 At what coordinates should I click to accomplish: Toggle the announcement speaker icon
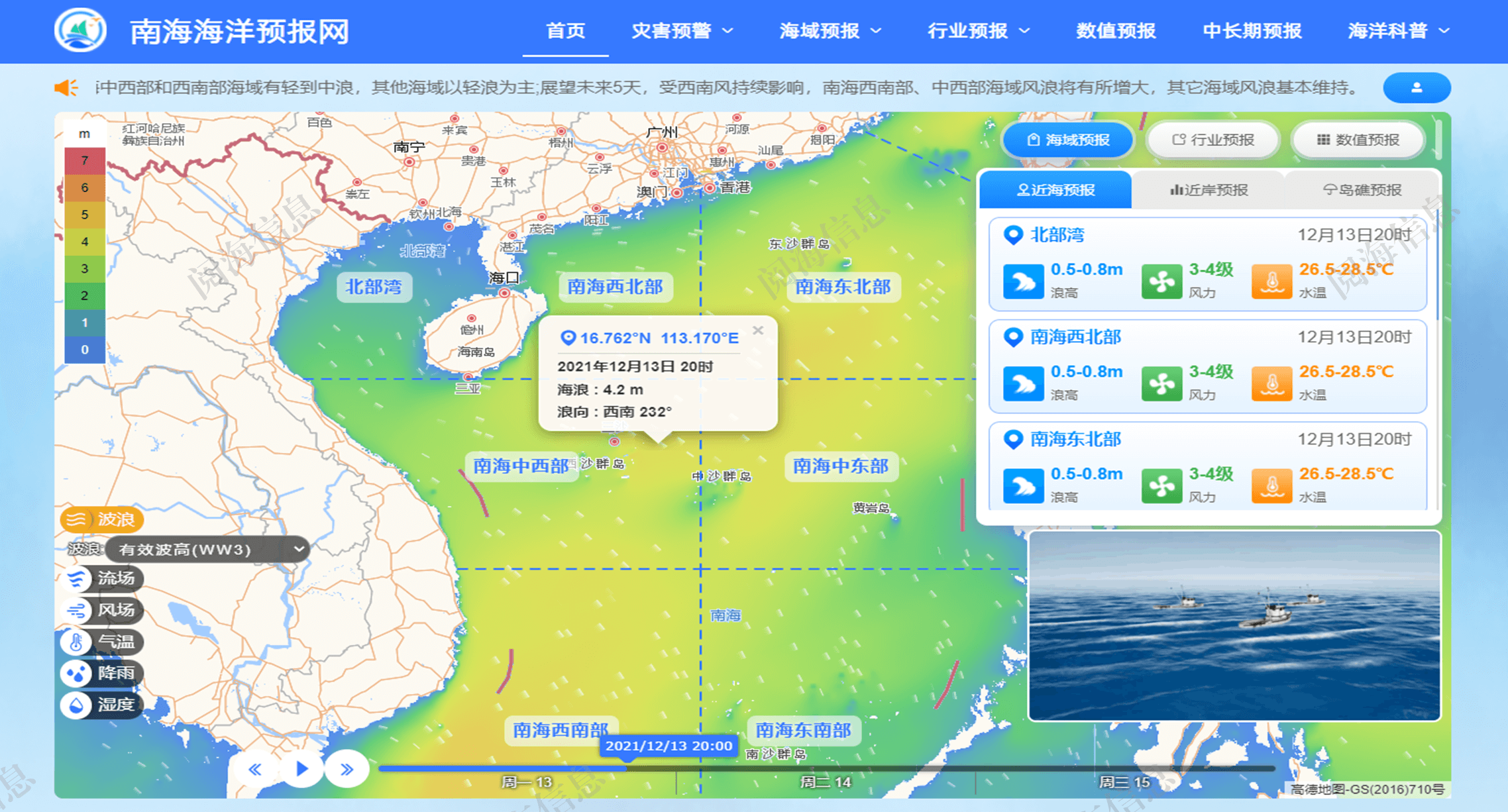click(66, 87)
